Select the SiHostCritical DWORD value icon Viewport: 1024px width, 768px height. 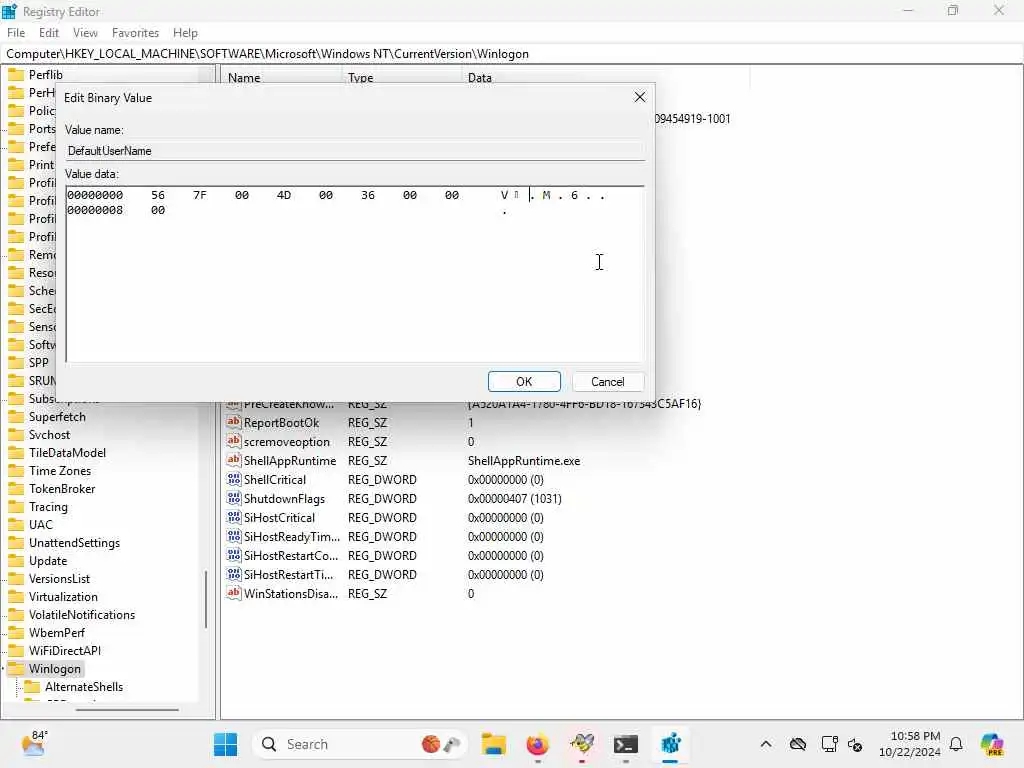234,517
